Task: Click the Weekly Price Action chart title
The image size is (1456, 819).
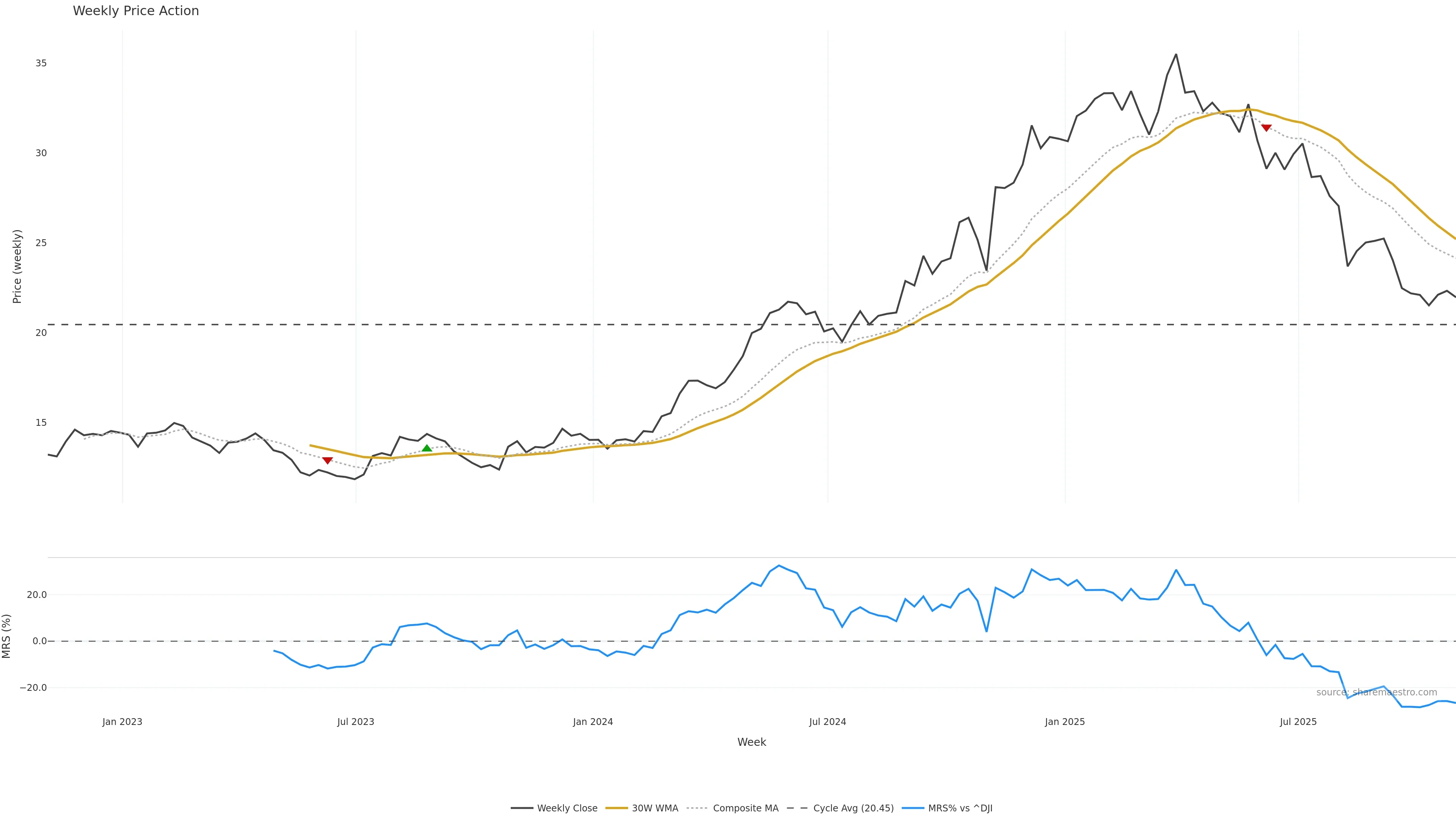Action: [136, 11]
